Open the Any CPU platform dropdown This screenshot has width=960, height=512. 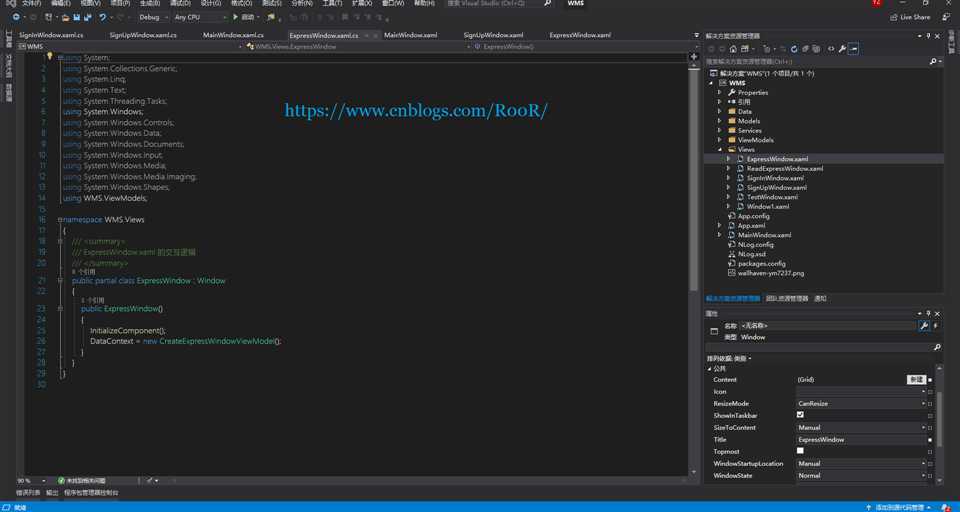200,17
